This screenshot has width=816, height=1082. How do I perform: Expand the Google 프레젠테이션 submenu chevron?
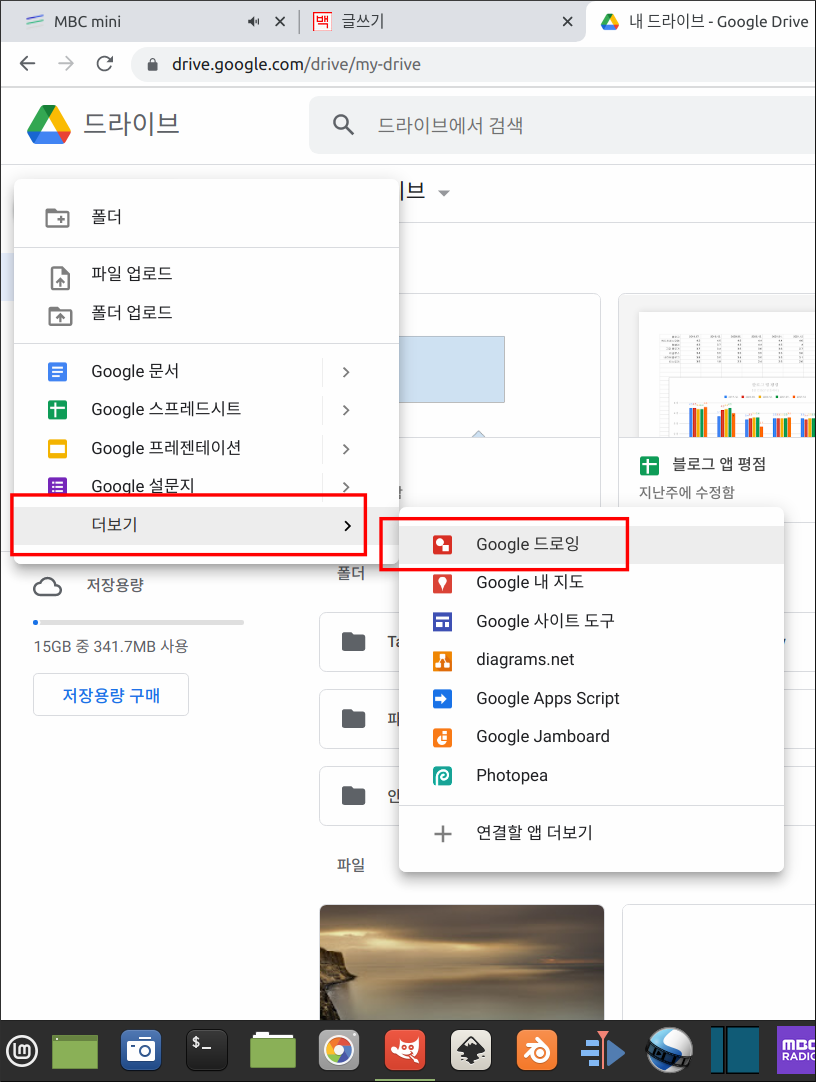tap(345, 448)
